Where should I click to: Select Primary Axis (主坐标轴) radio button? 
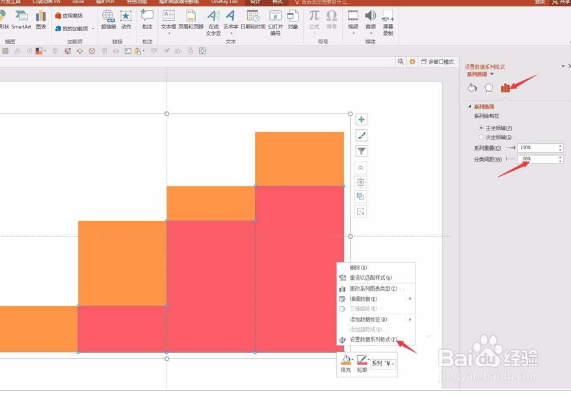[481, 128]
